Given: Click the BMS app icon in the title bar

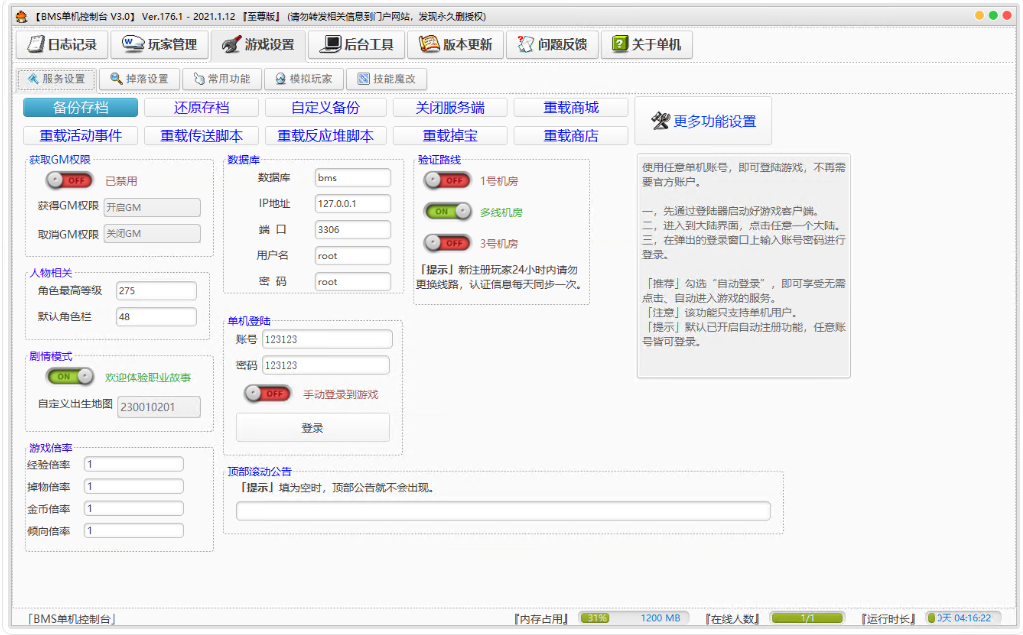Looking at the screenshot, I should [22, 16].
